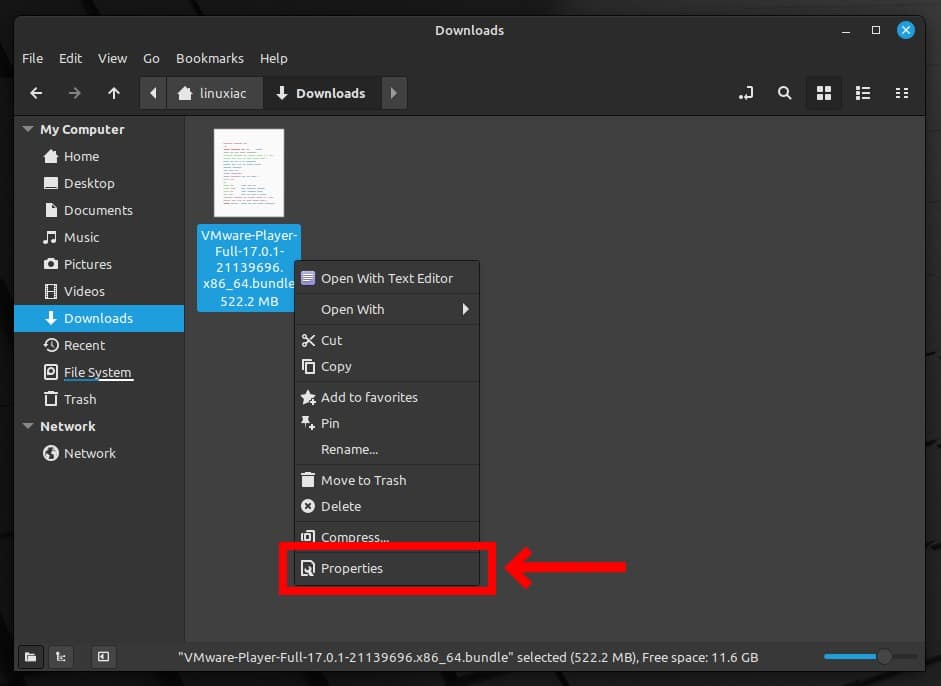Open the Help menu
Screen dimensions: 941x686
[274, 58]
